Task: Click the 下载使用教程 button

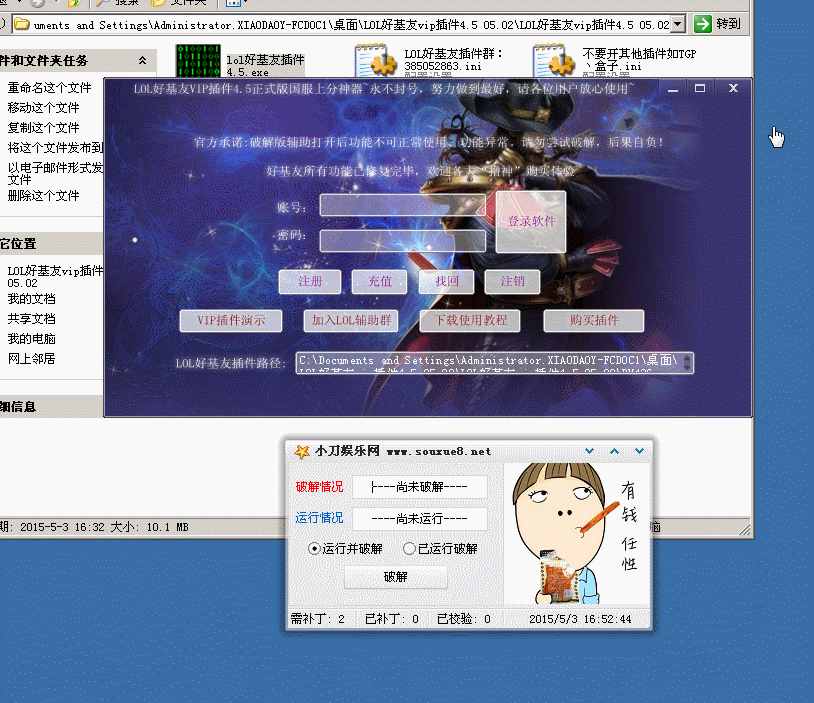Action: click(470, 320)
